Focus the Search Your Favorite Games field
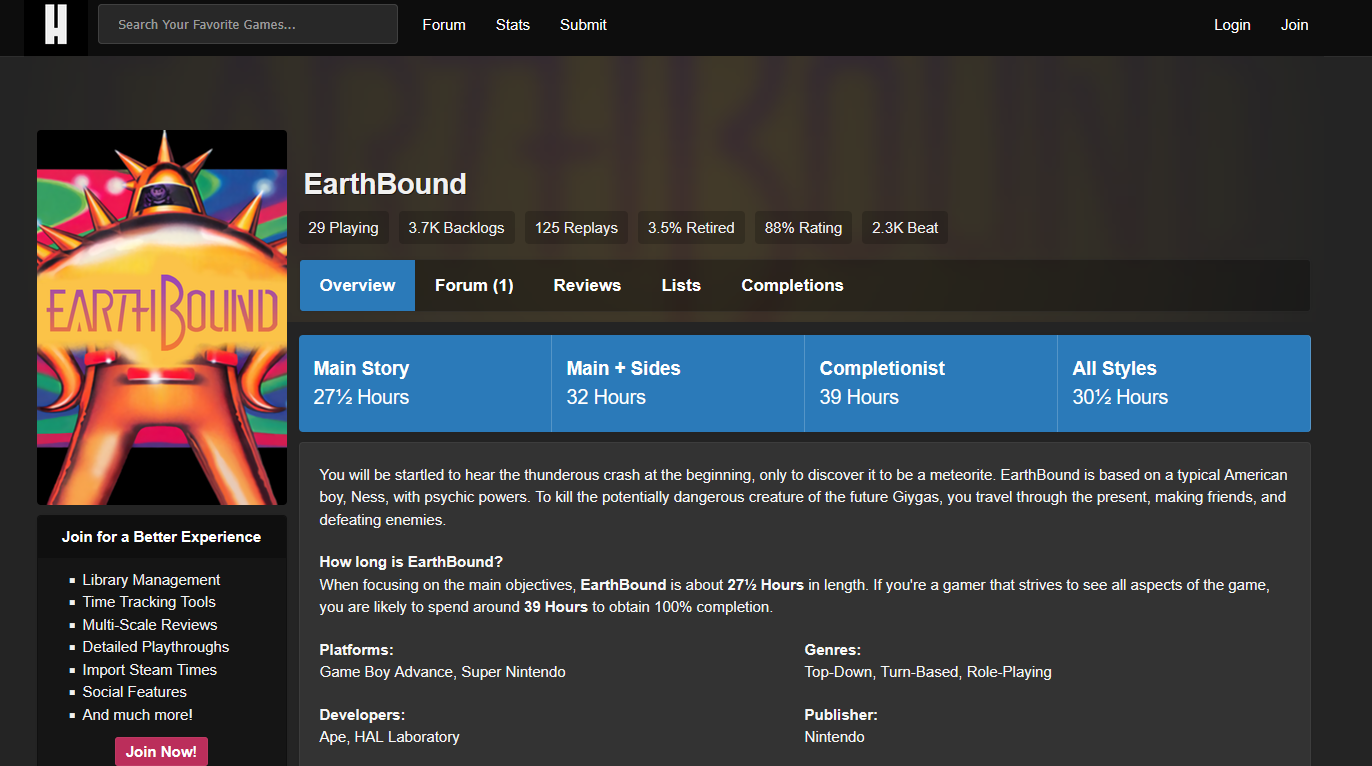The image size is (1372, 766). coord(248,24)
